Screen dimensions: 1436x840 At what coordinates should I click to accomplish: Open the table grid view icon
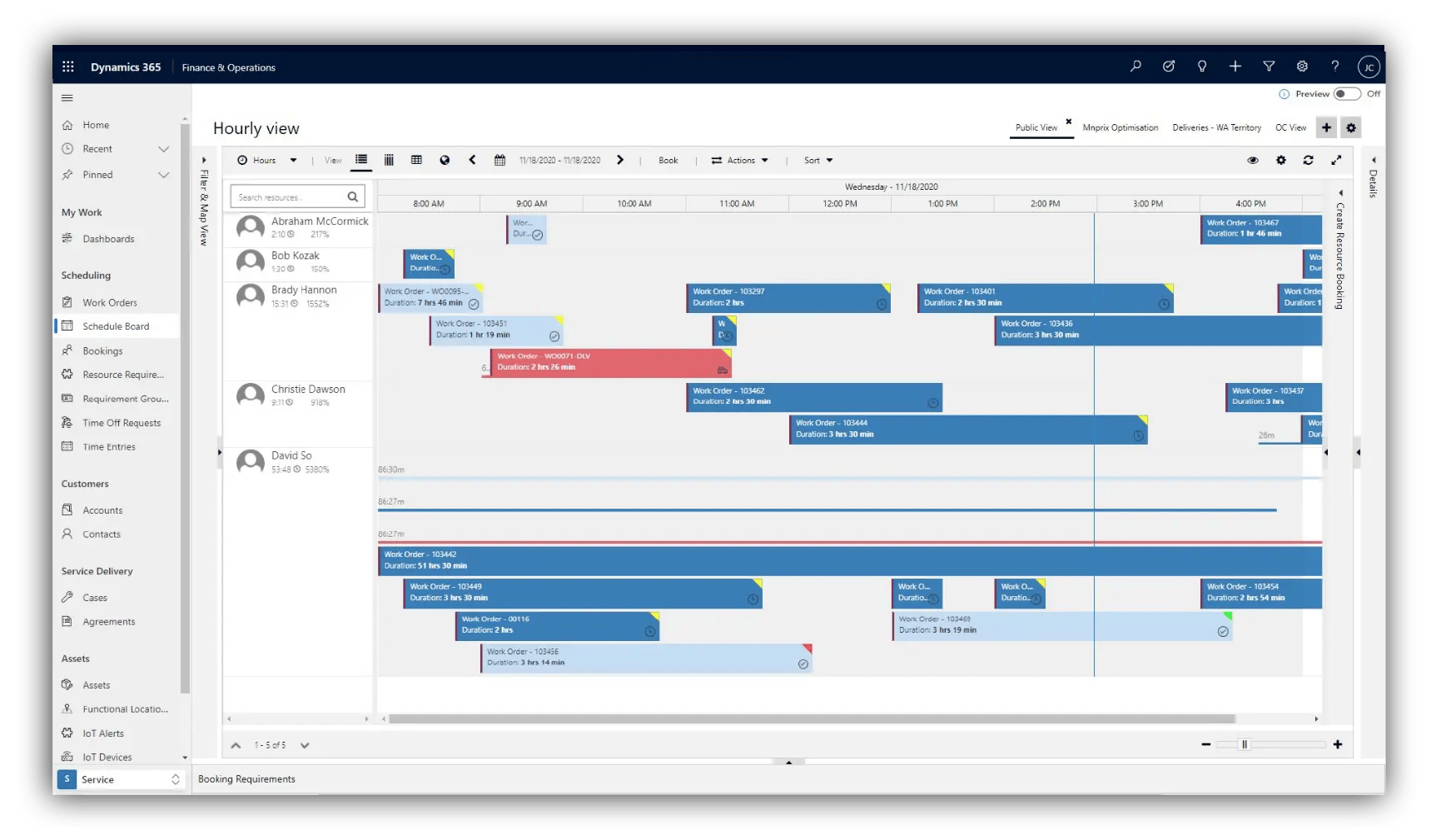pos(416,160)
